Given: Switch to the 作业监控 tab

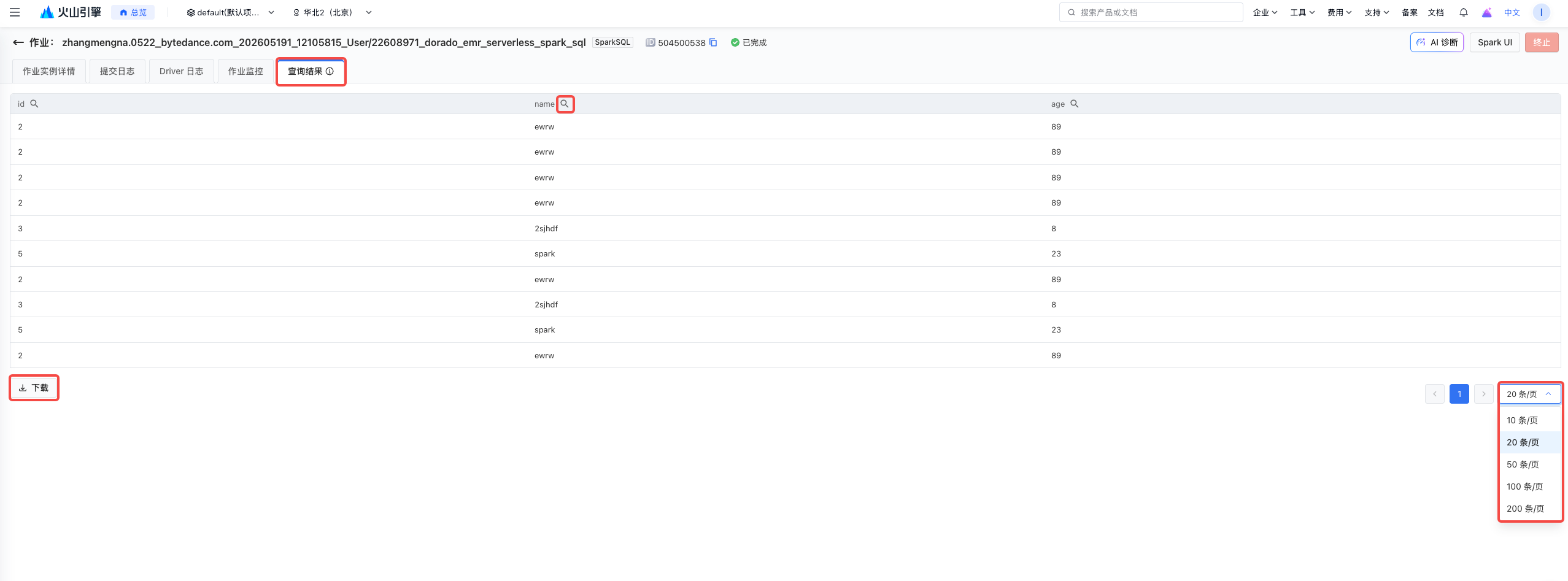Looking at the screenshot, I should [245, 71].
